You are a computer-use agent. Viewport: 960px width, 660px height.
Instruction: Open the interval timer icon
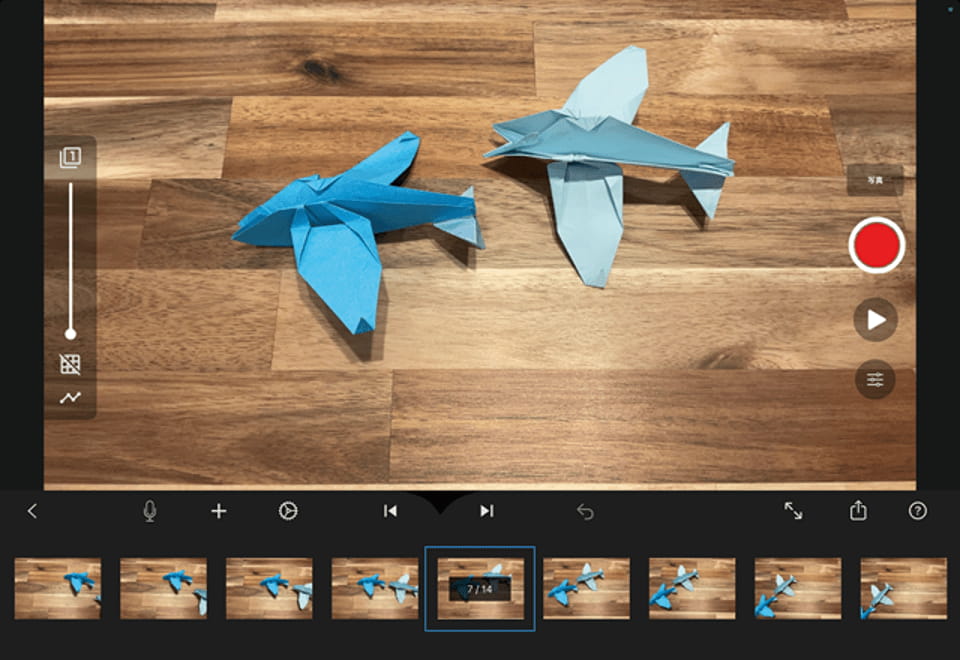(x=288, y=511)
